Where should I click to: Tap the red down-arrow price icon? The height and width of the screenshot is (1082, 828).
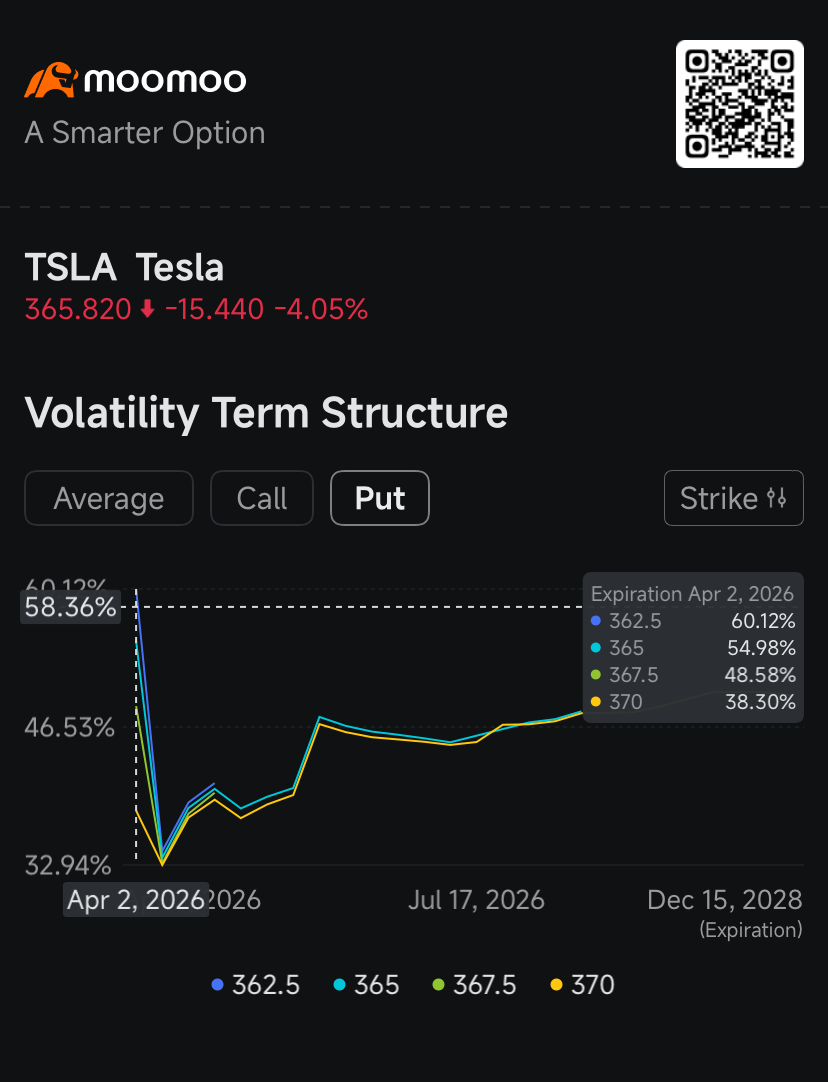coord(148,309)
